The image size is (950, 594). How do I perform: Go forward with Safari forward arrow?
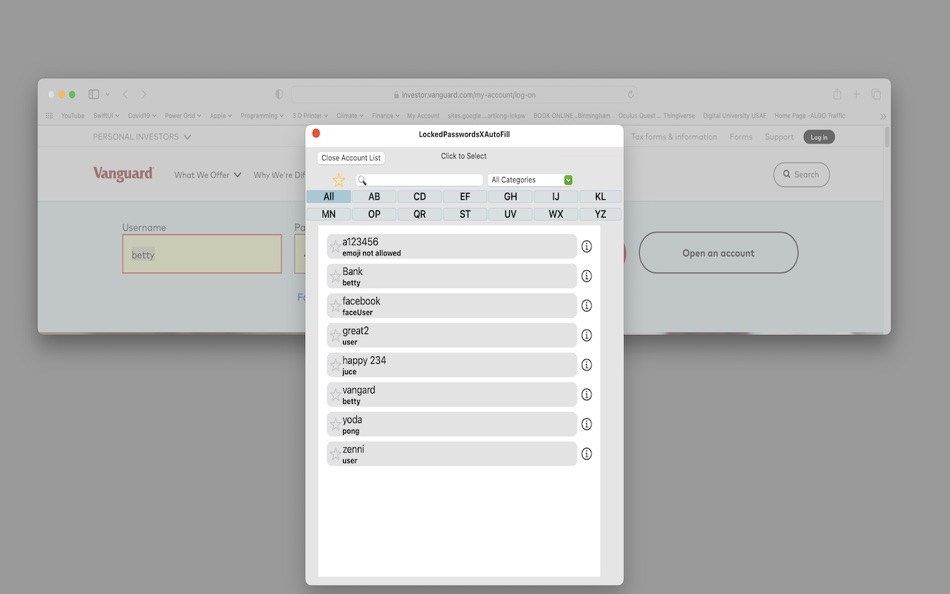tap(144, 94)
